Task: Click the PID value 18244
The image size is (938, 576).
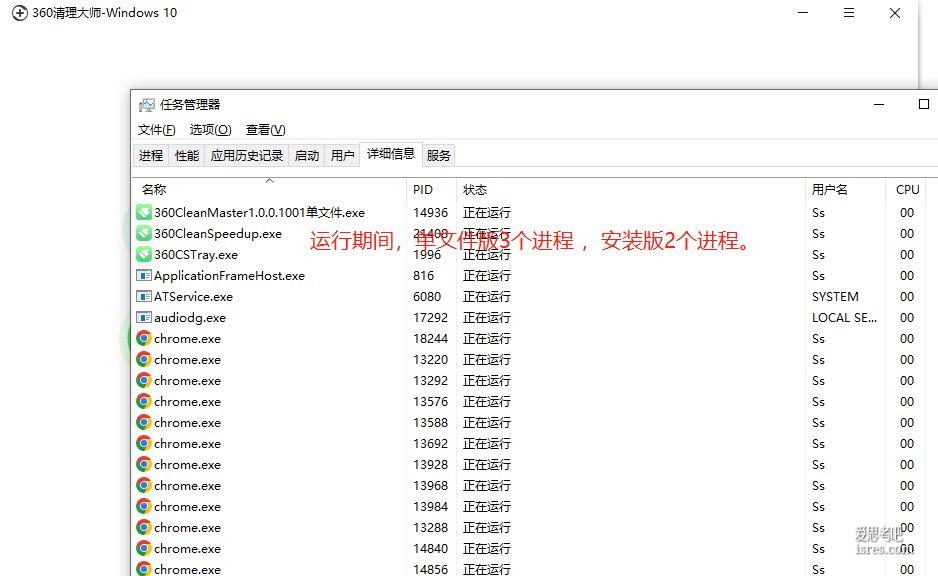Action: [431, 339]
